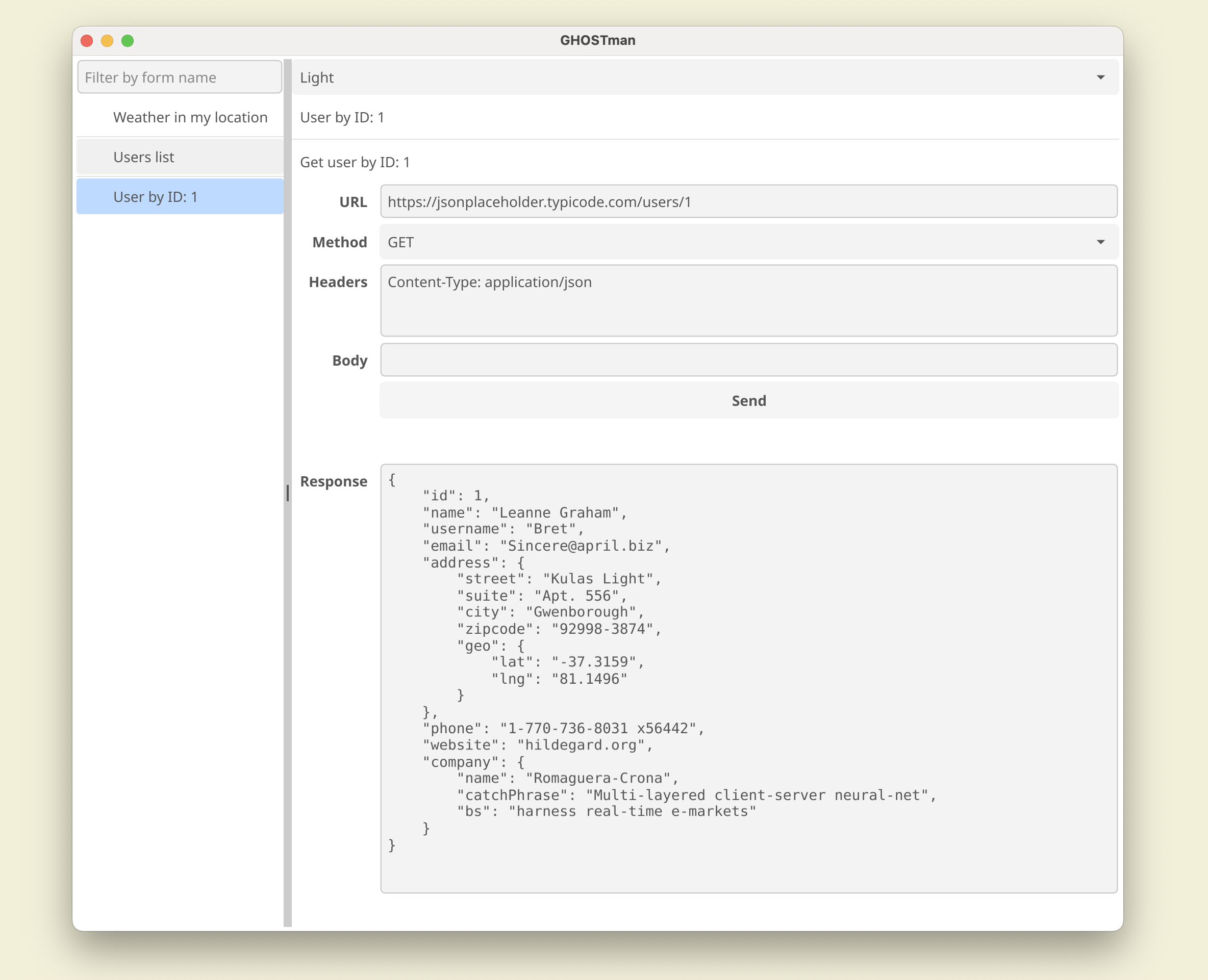Image resolution: width=1208 pixels, height=980 pixels.
Task: Grab the sidebar splitter handle
Action: pyautogui.click(x=287, y=493)
